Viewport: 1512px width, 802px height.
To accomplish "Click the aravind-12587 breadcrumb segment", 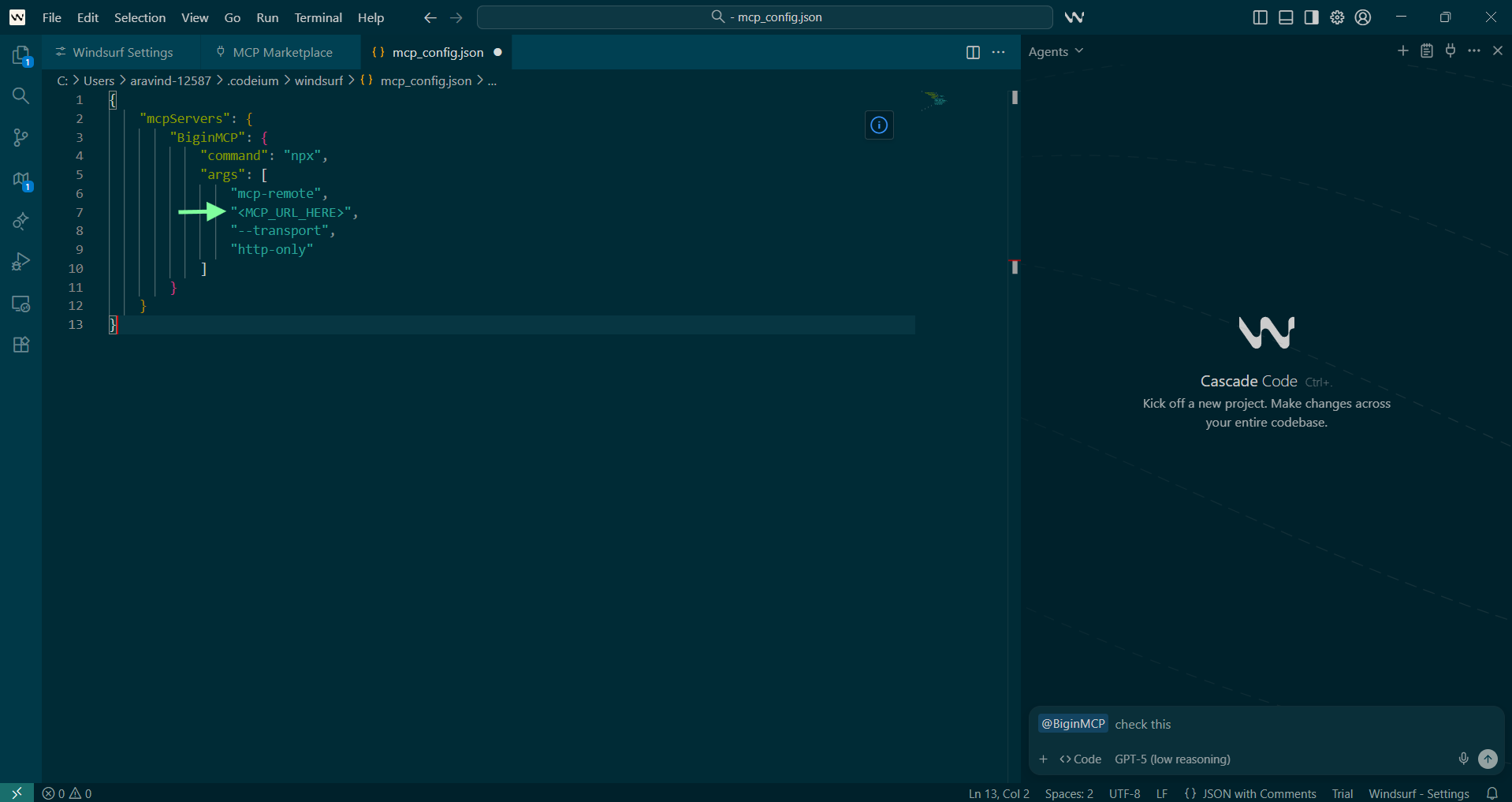I will [x=171, y=80].
